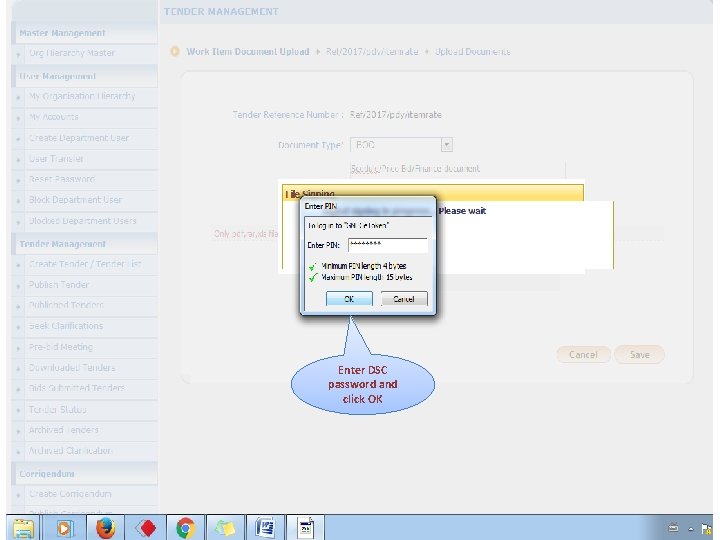Launch Firefox from taskbar

coord(106,528)
